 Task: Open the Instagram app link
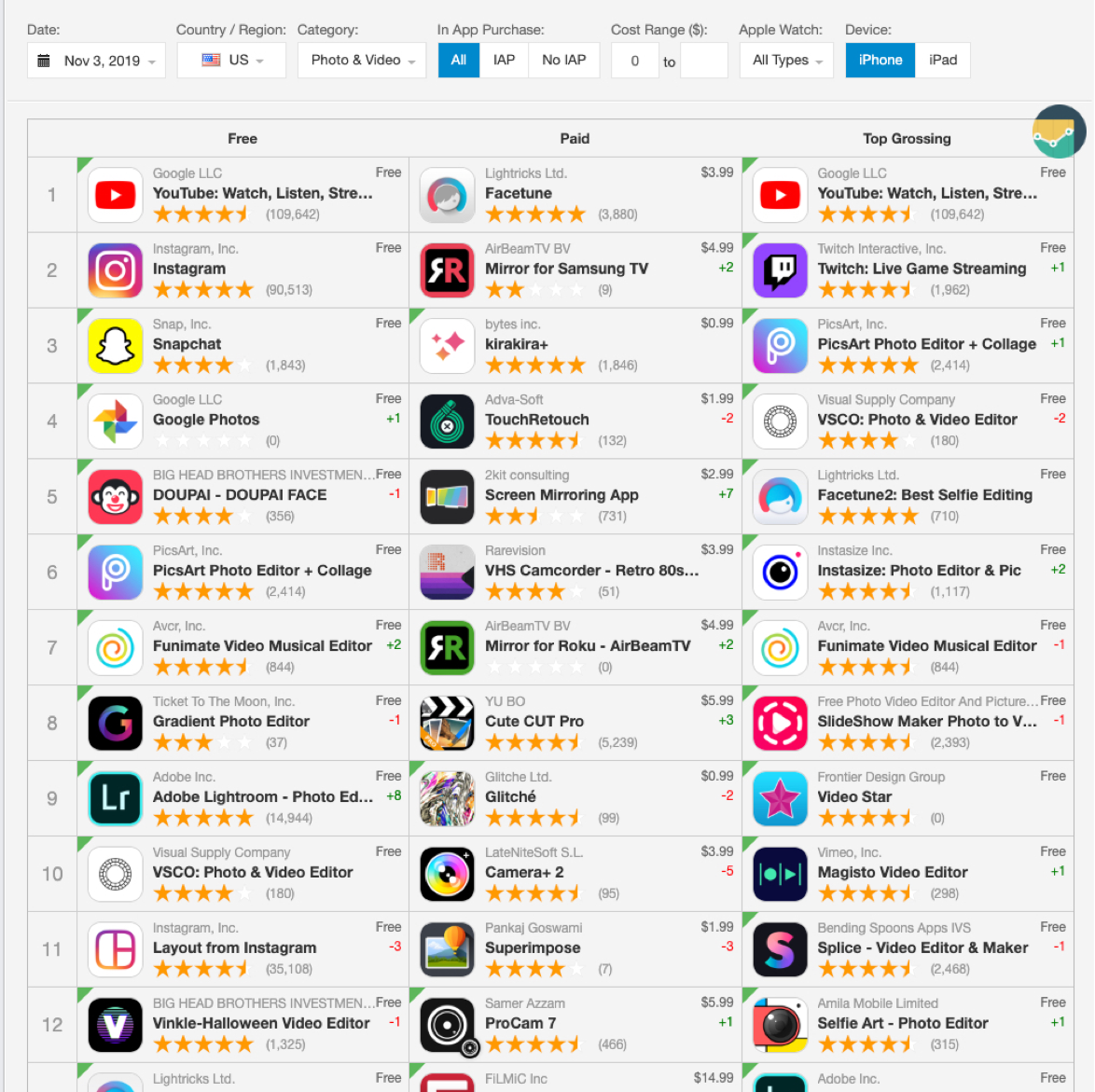[x=189, y=269]
